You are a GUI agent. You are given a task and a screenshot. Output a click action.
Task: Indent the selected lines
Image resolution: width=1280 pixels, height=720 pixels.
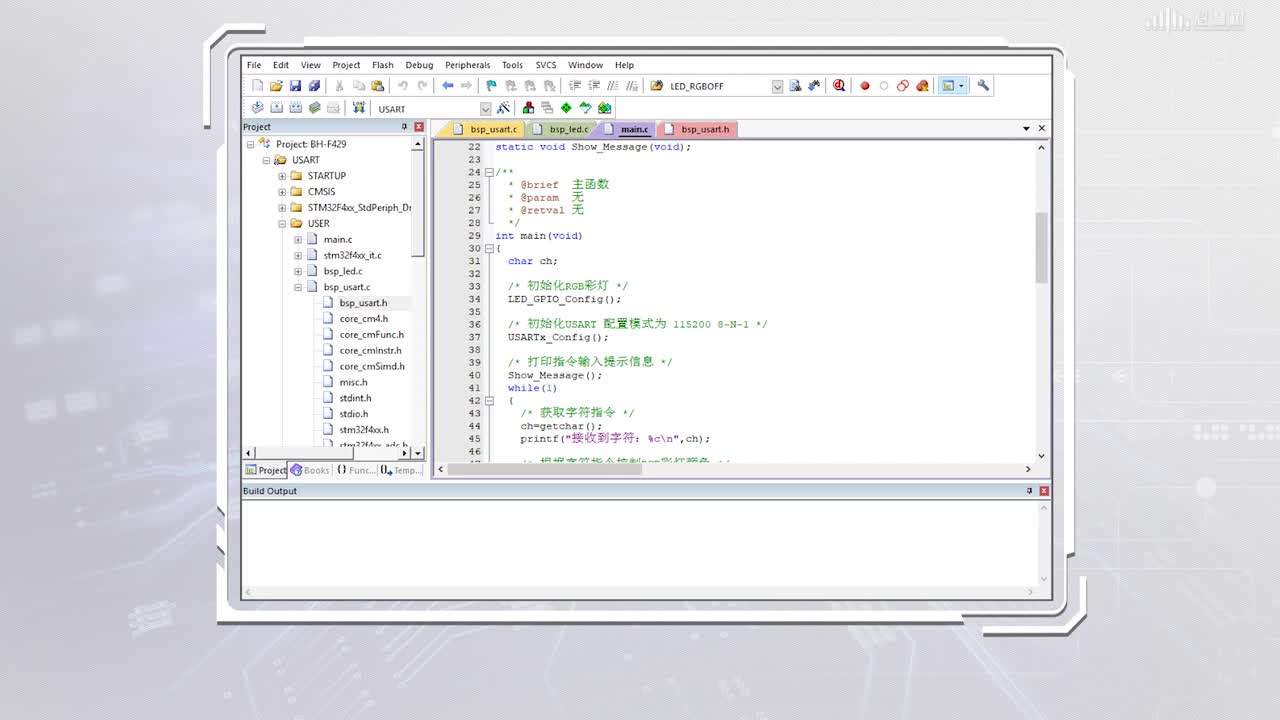[x=575, y=86]
